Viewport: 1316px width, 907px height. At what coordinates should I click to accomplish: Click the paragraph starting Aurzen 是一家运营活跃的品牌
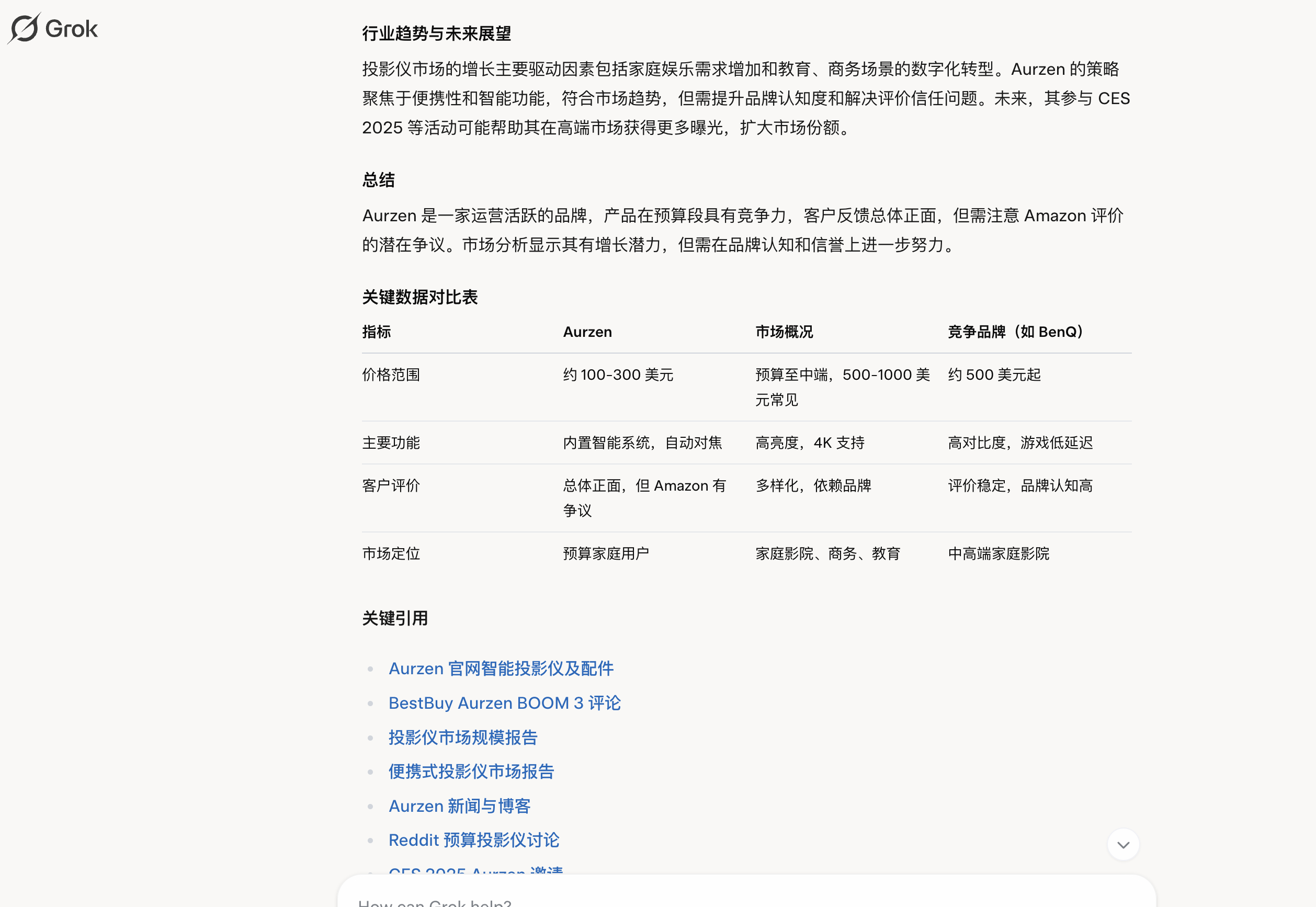point(743,230)
